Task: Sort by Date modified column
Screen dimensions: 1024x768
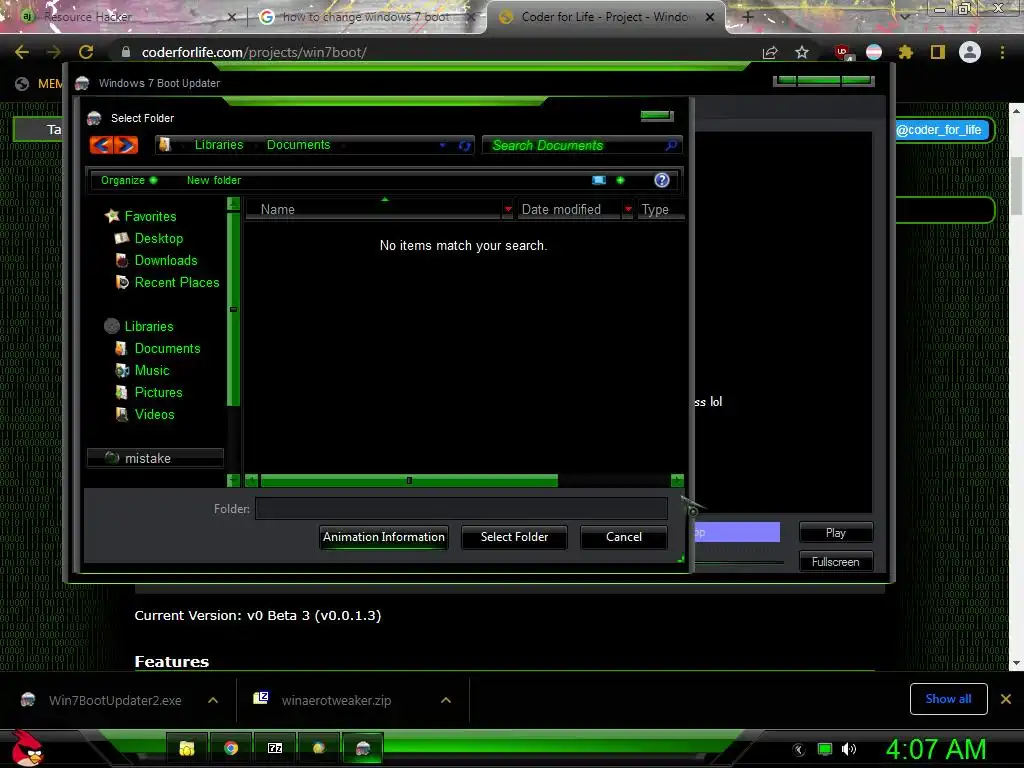Action: click(x=569, y=210)
